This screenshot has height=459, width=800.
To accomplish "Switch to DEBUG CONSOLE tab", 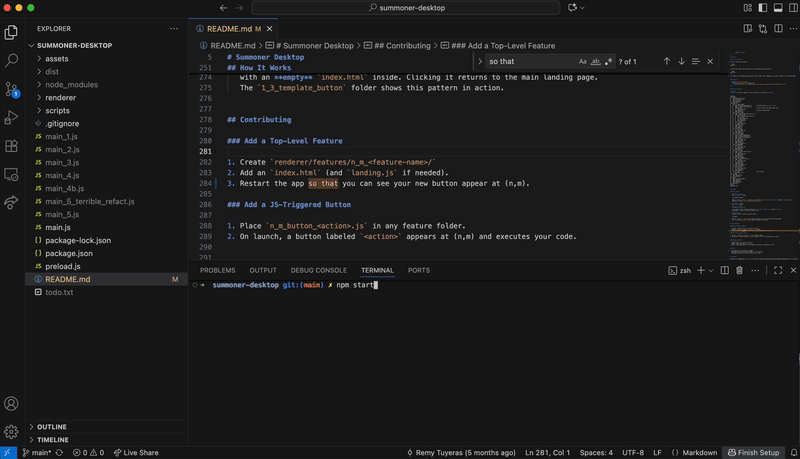I will [x=318, y=270].
